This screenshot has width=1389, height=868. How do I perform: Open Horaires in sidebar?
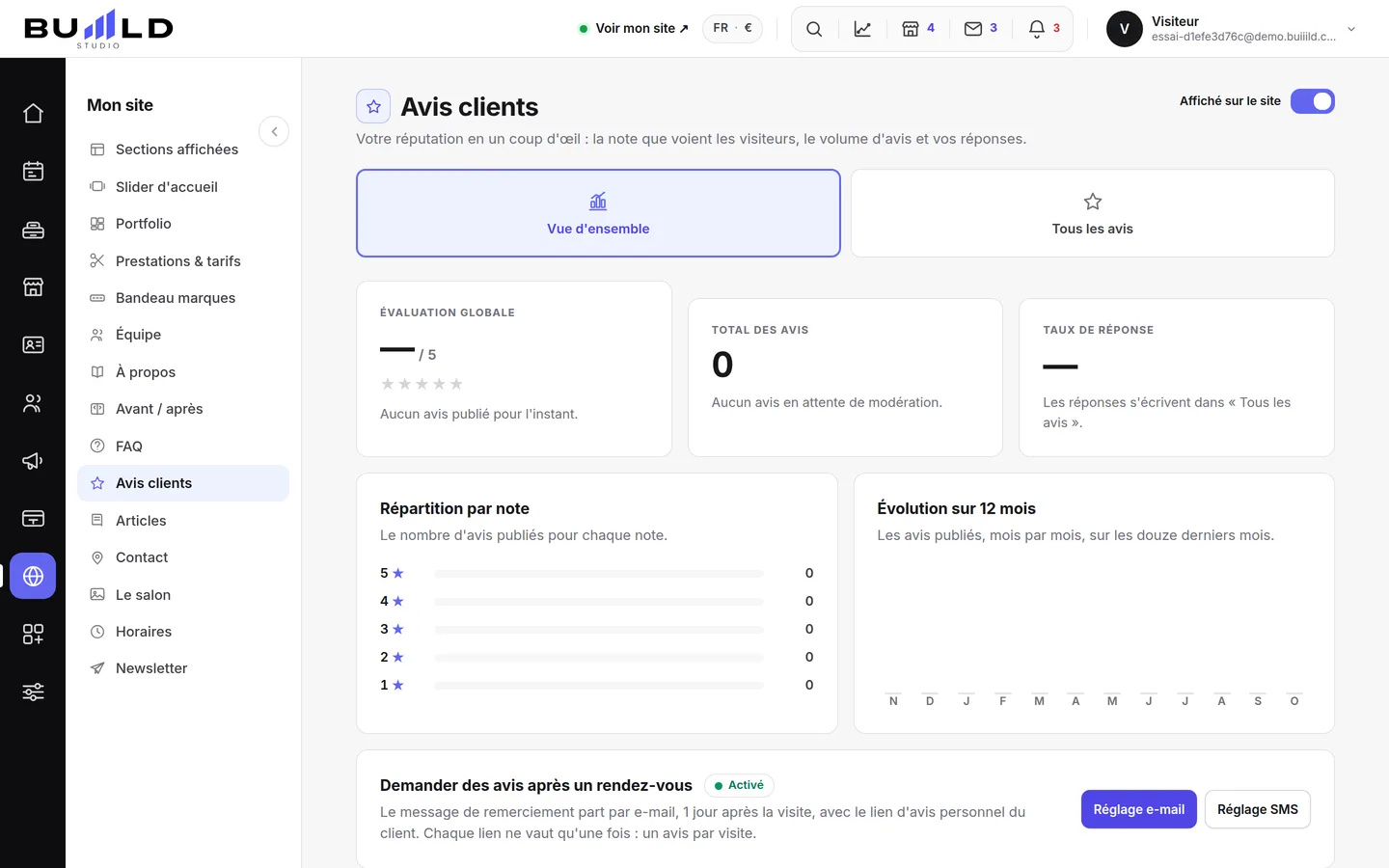click(183, 632)
